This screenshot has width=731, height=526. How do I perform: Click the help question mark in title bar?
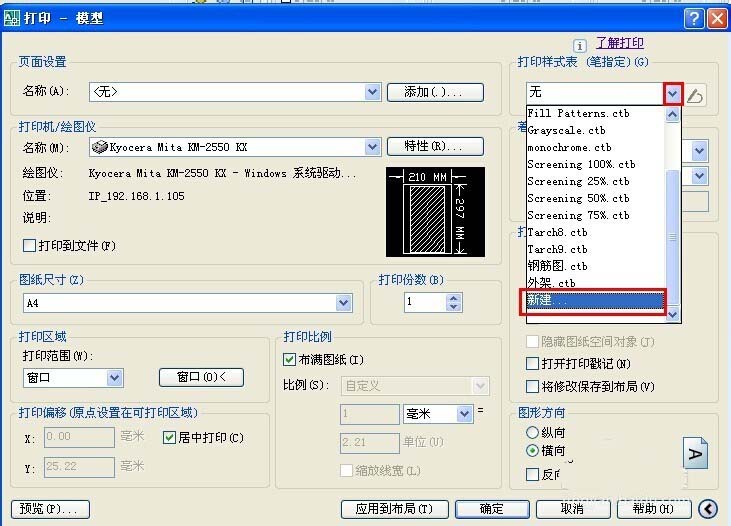[694, 19]
